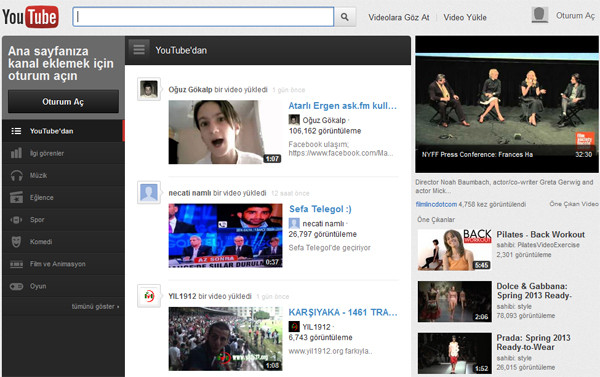Select Spor category

[x=63, y=220]
